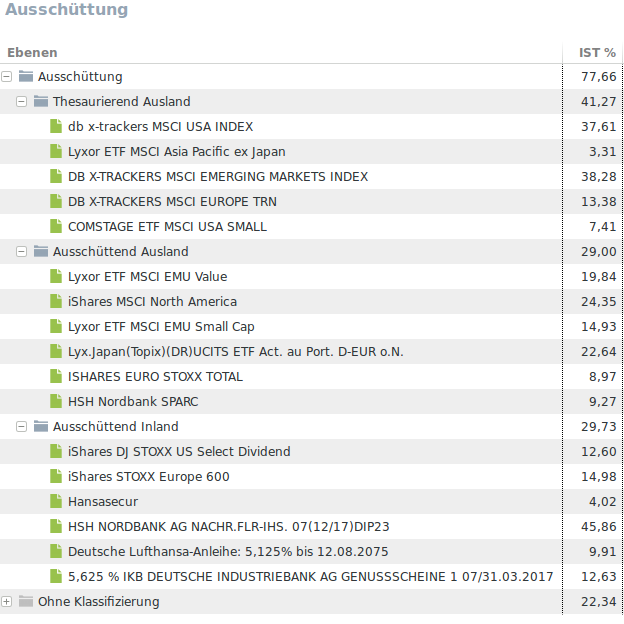Click the Ausschüttend Ausland folder icon
Image resolution: width=624 pixels, height=624 pixels.
pos(41,251)
